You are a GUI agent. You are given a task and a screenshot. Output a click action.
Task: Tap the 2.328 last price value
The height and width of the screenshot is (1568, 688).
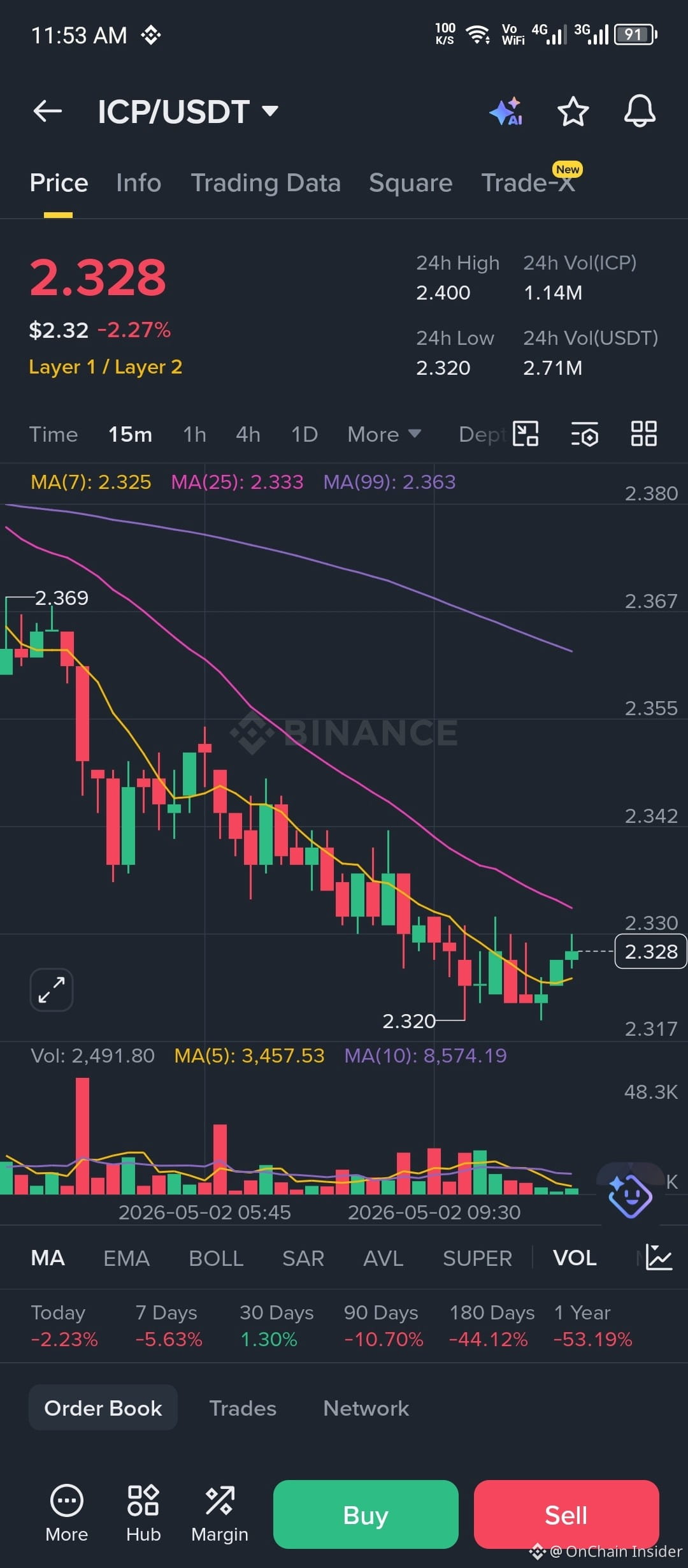click(98, 278)
